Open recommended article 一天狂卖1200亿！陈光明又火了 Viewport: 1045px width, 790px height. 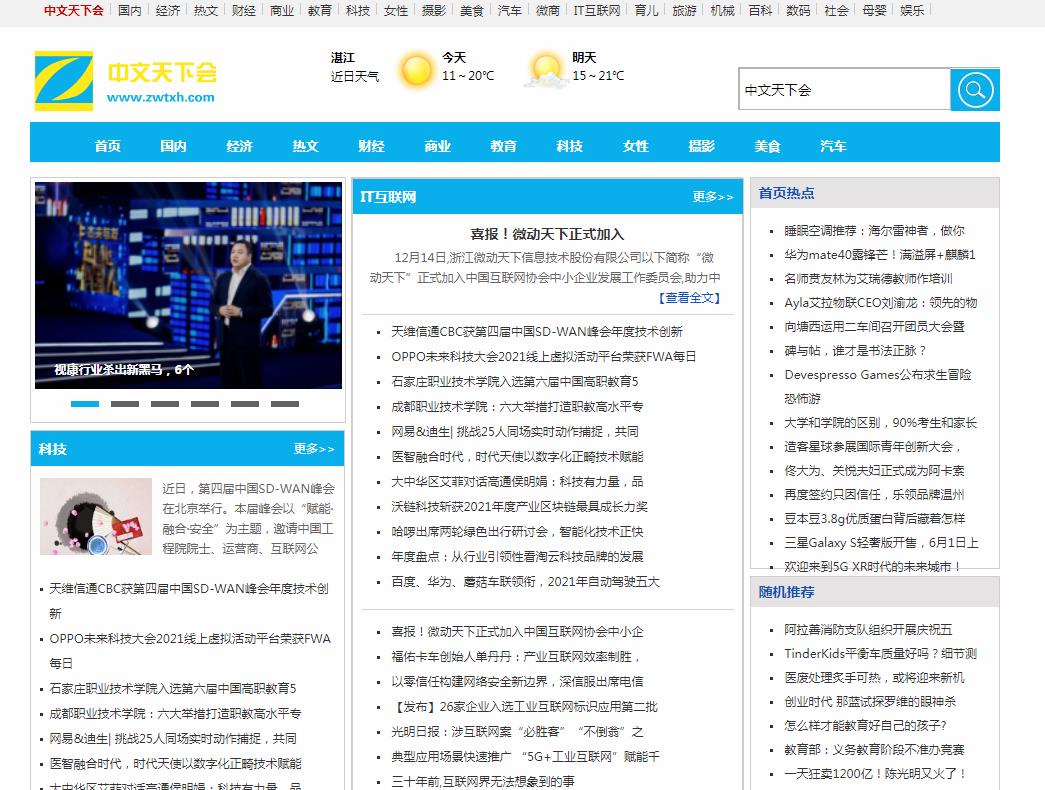pos(875,773)
